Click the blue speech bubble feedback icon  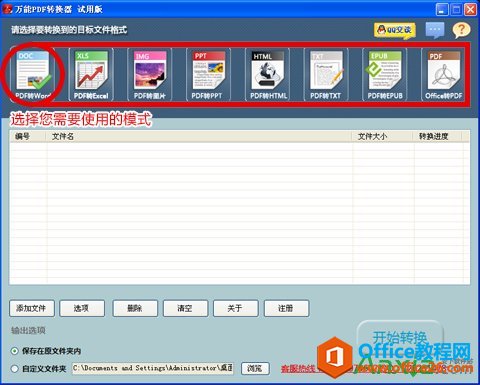[435, 30]
